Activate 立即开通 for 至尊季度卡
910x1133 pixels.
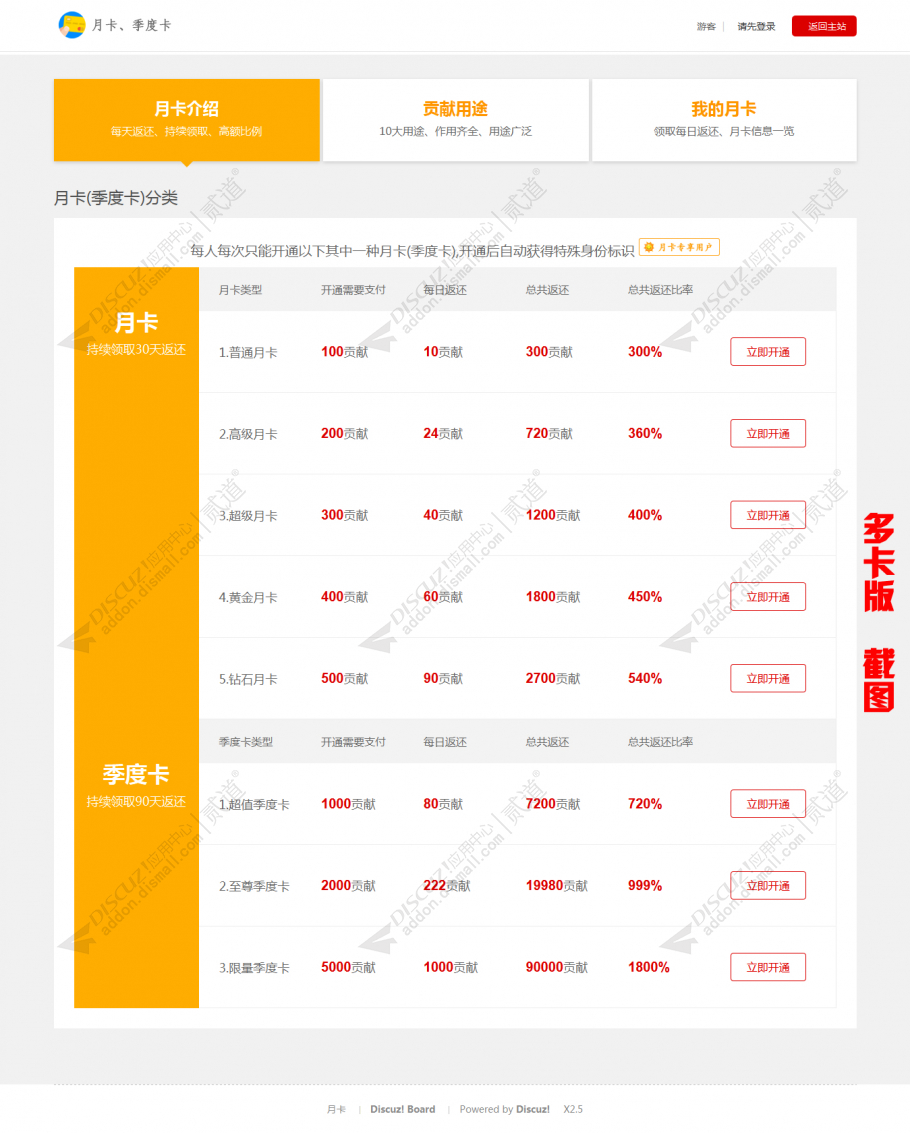[768, 886]
